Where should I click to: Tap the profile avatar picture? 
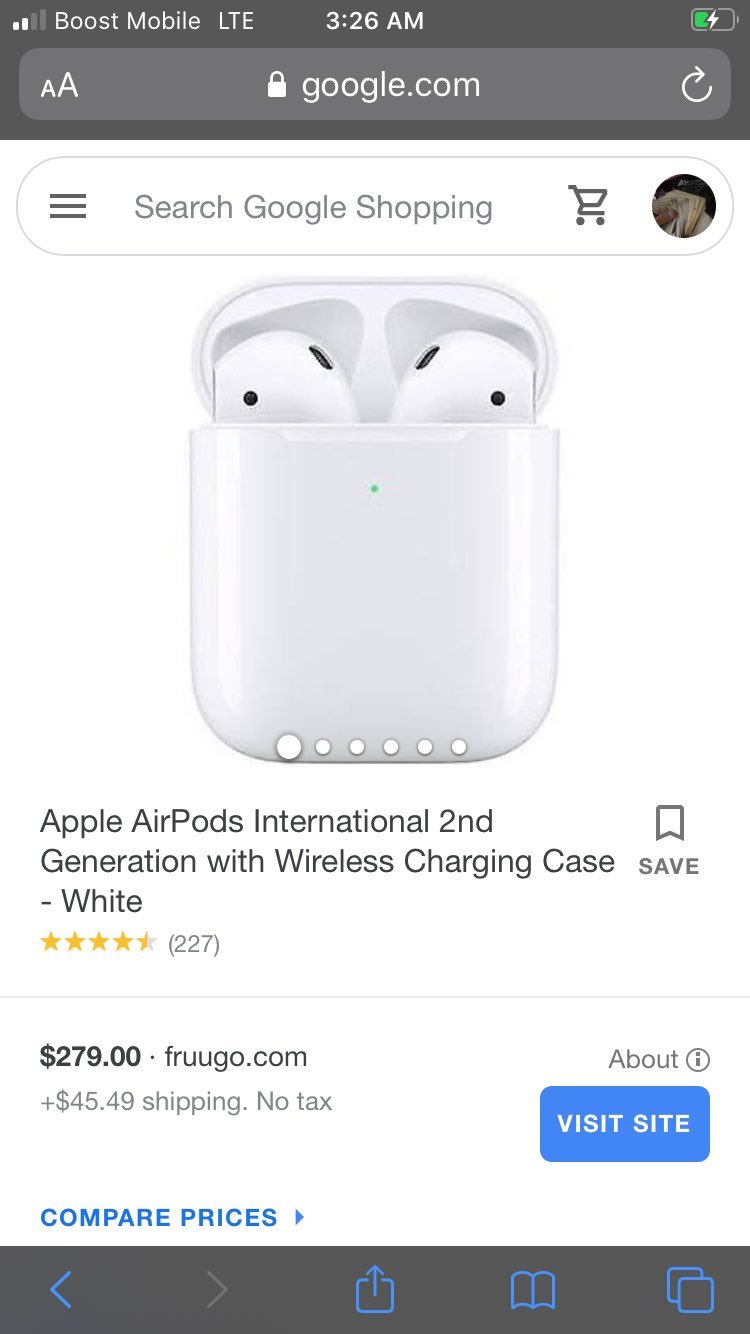pos(684,206)
